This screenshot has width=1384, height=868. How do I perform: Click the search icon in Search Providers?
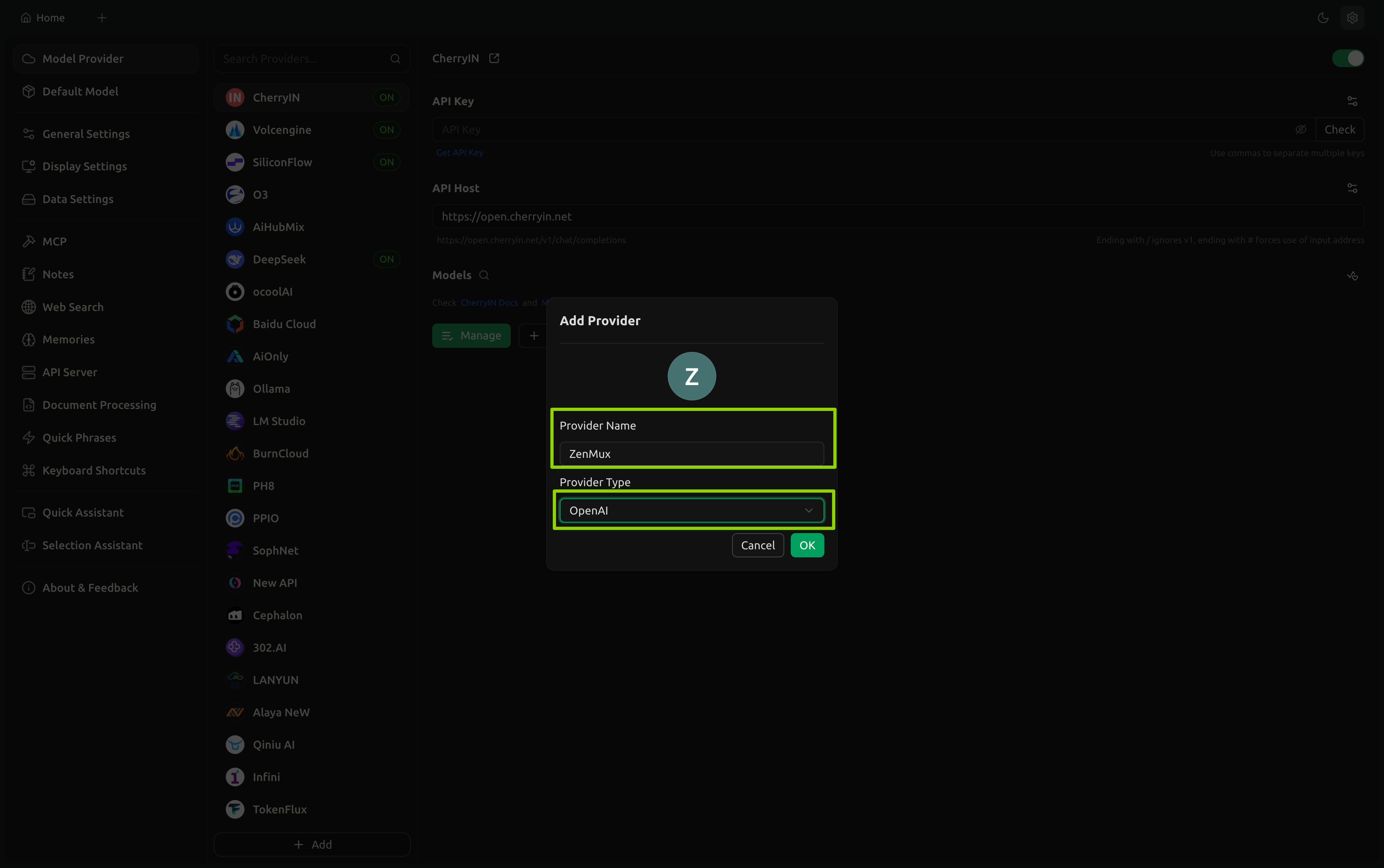click(x=395, y=59)
